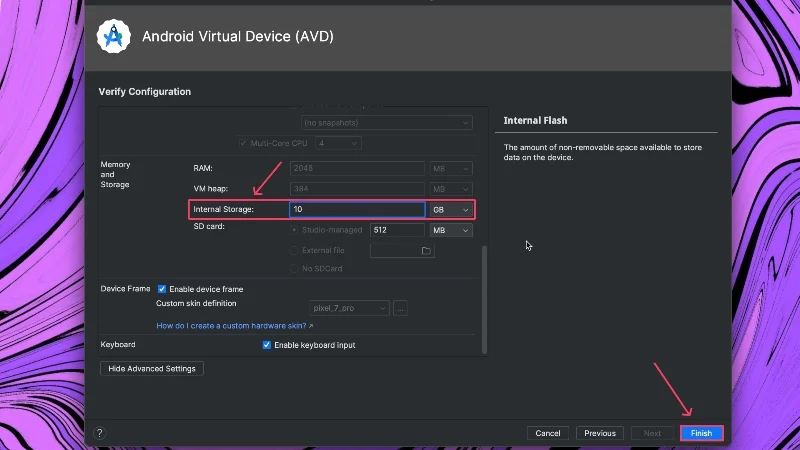The width and height of the screenshot is (800, 450).
Task: Open the Internal Storage unit GB dropdown
Action: point(450,210)
